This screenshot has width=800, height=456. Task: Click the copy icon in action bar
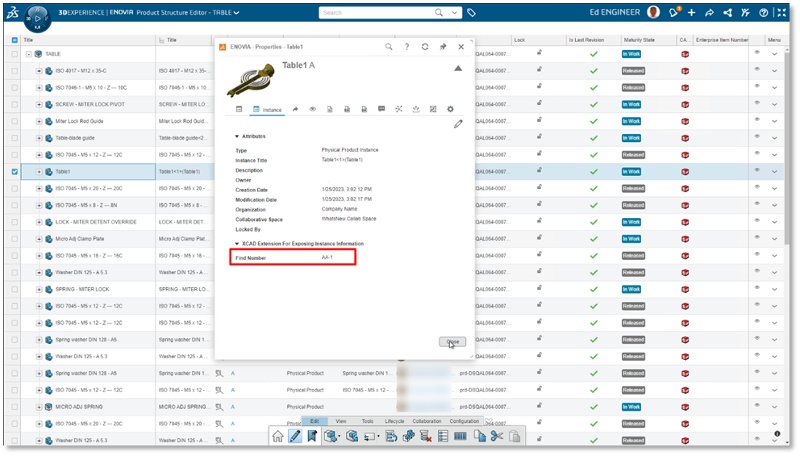[x=480, y=436]
